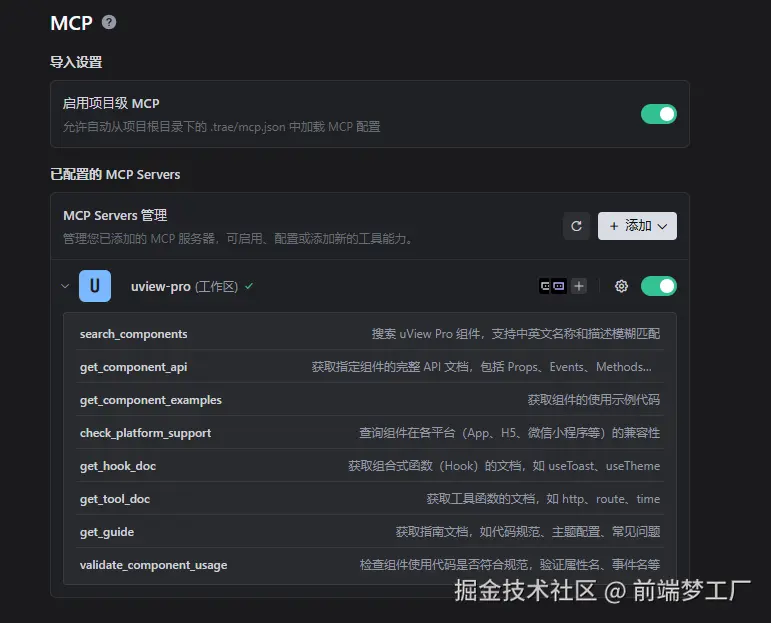Viewport: 771px width, 623px height.
Task: Select the get_guide tool row
Action: pyautogui.click(x=370, y=532)
